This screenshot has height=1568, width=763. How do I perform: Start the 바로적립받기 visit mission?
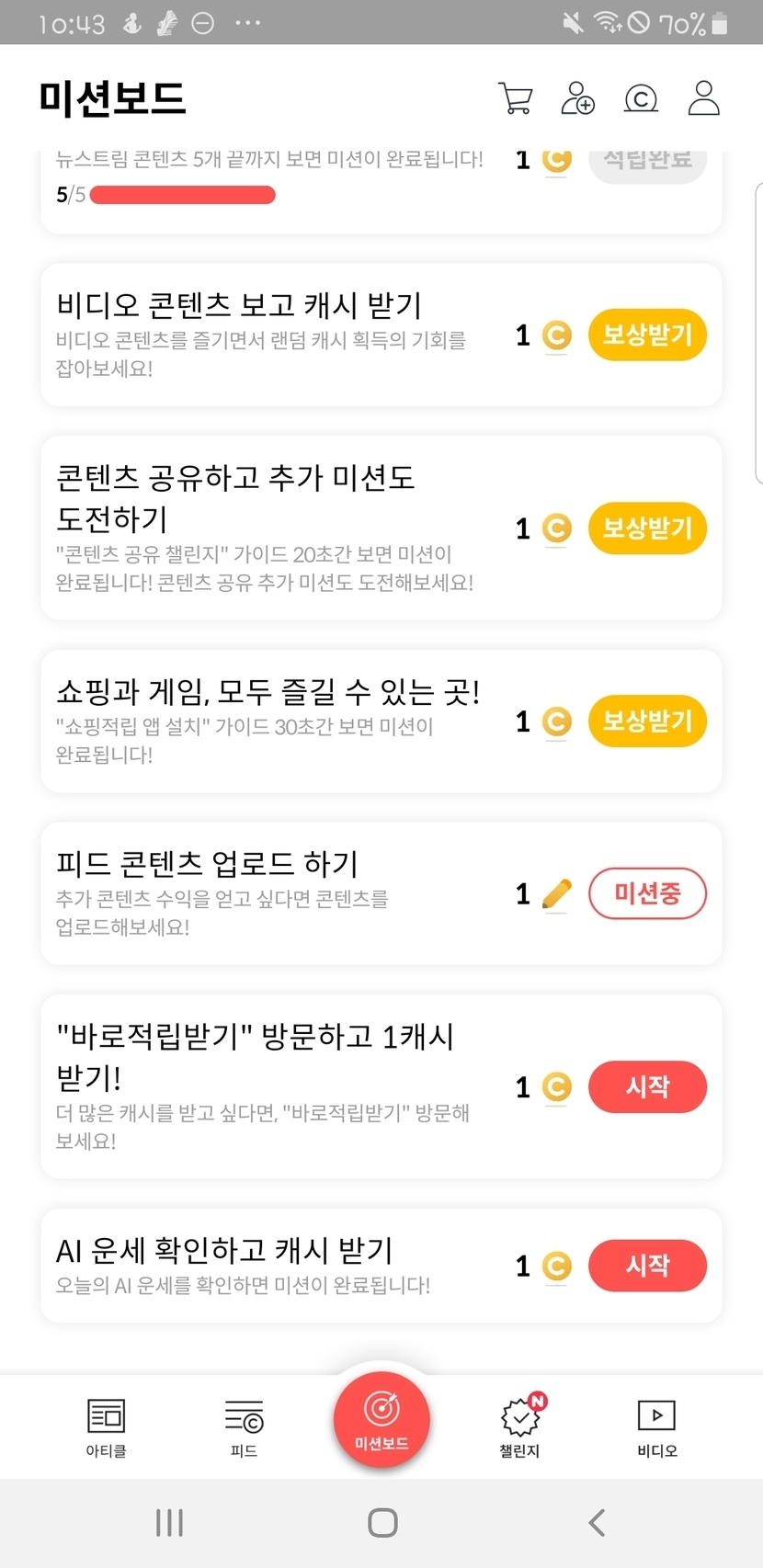coord(647,1087)
